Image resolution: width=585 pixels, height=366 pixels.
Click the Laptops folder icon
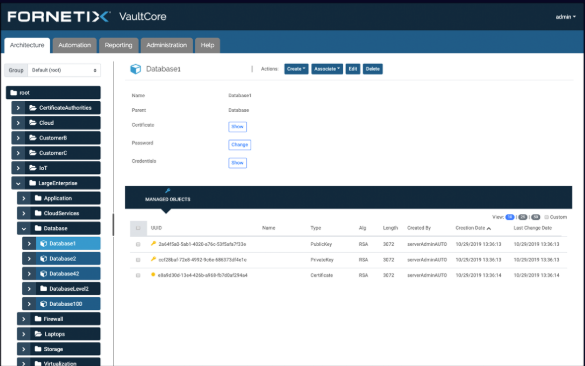pyautogui.click(x=38, y=334)
